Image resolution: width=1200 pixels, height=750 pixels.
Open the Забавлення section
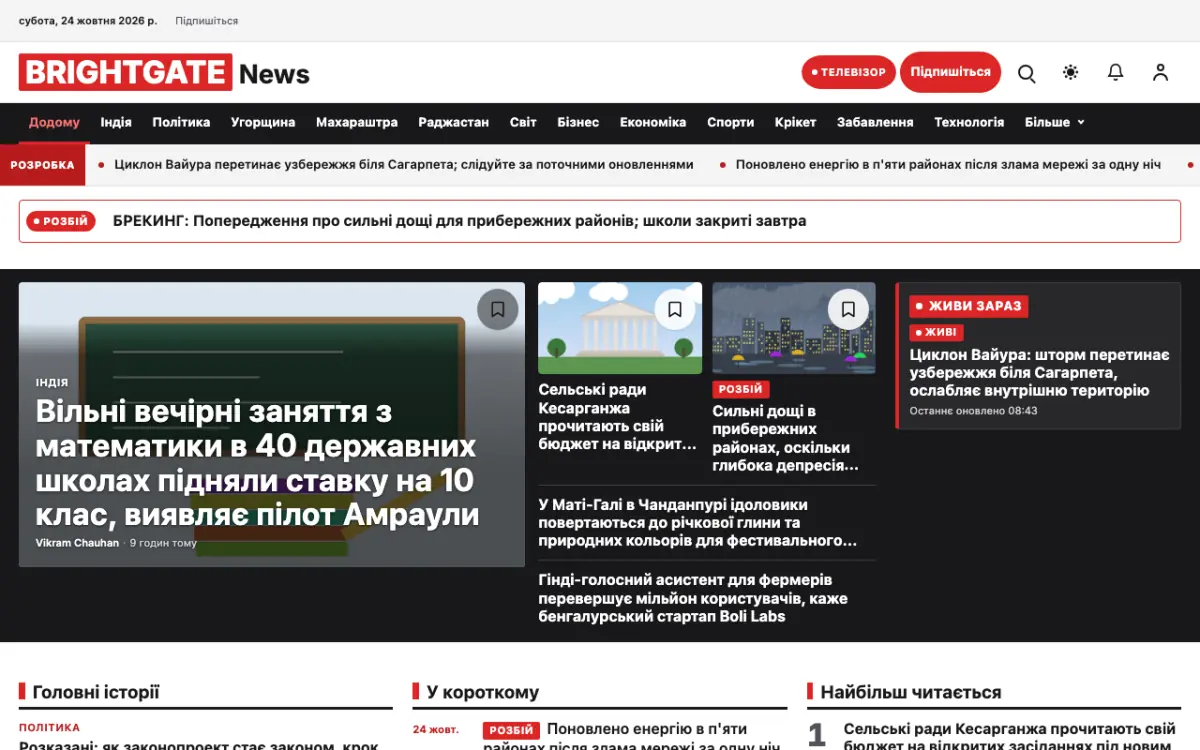point(875,122)
